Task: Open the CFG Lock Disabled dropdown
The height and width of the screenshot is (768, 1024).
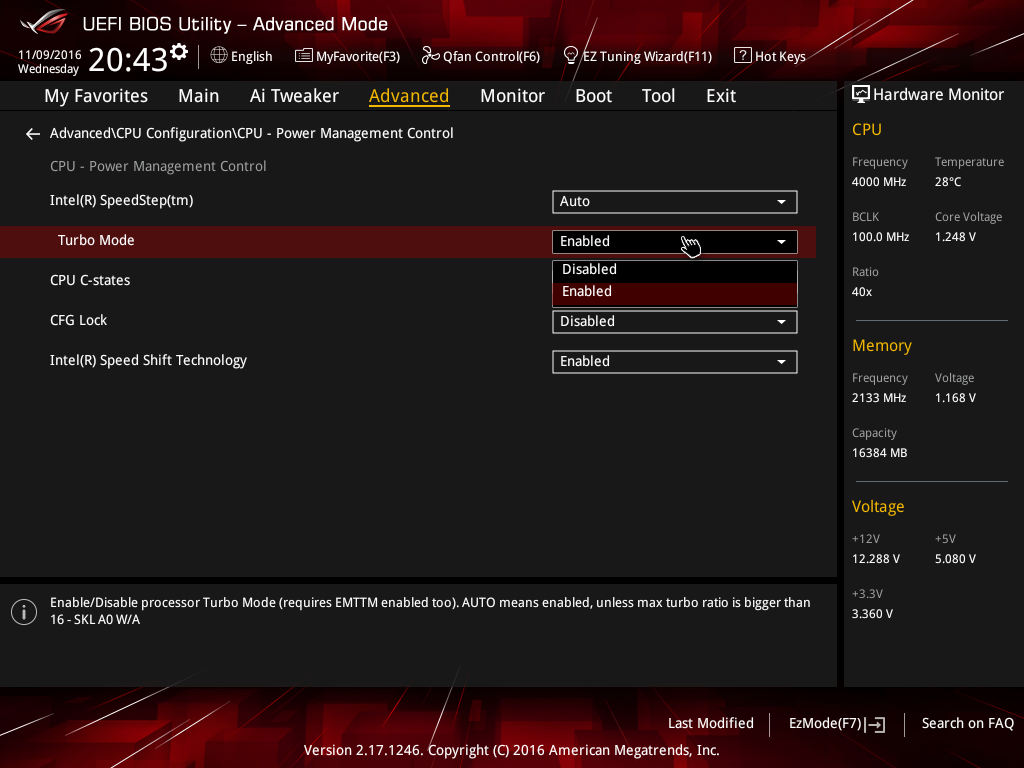Action: tap(675, 322)
